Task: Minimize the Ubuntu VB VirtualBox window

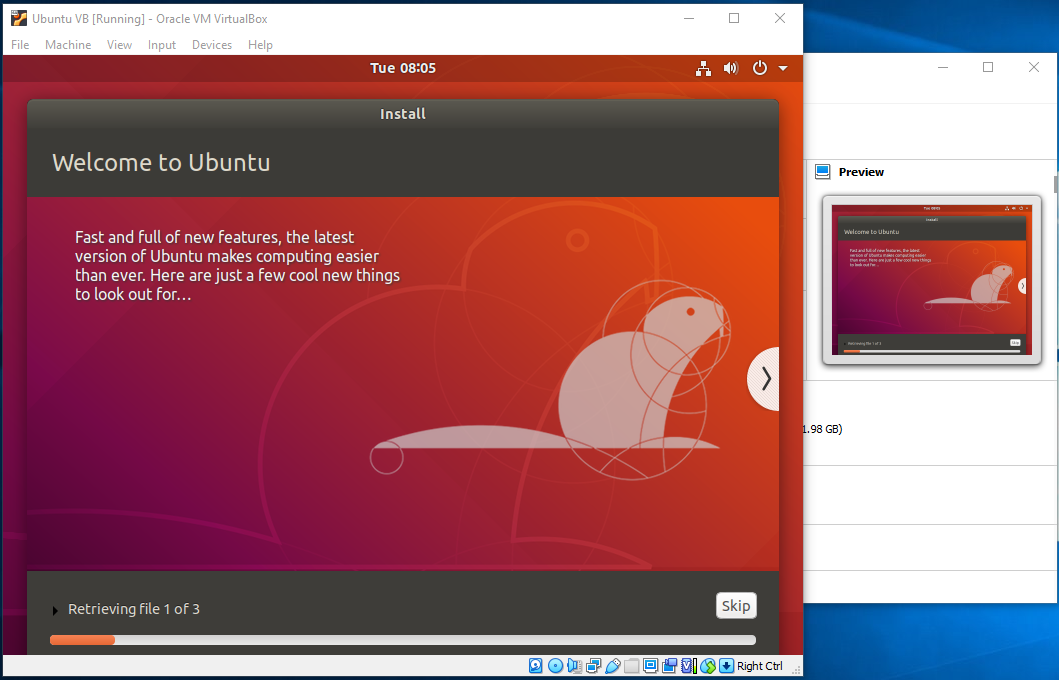Action: (689, 18)
